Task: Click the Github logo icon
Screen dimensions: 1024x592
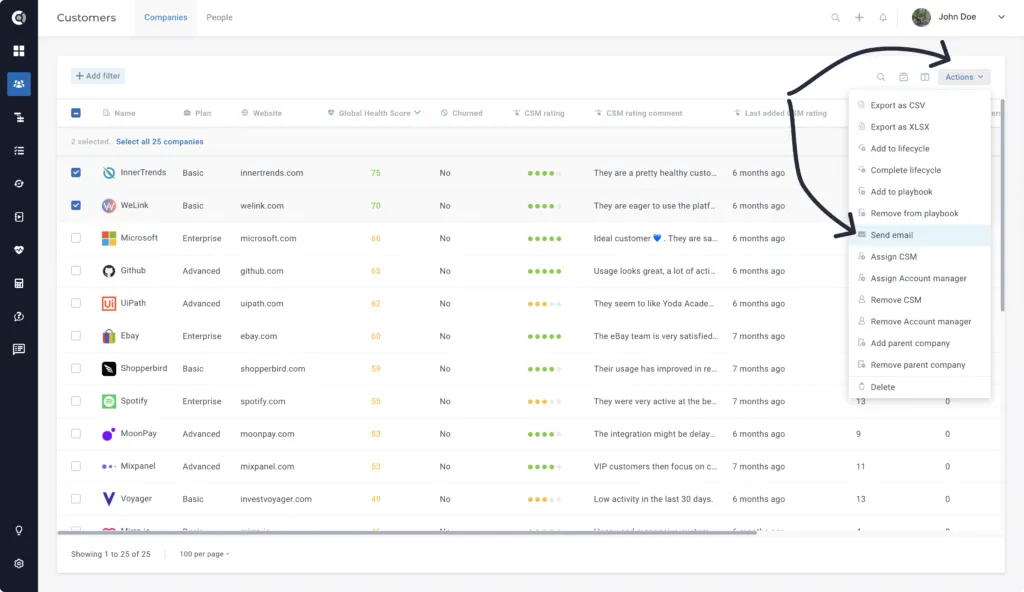Action: tap(109, 271)
